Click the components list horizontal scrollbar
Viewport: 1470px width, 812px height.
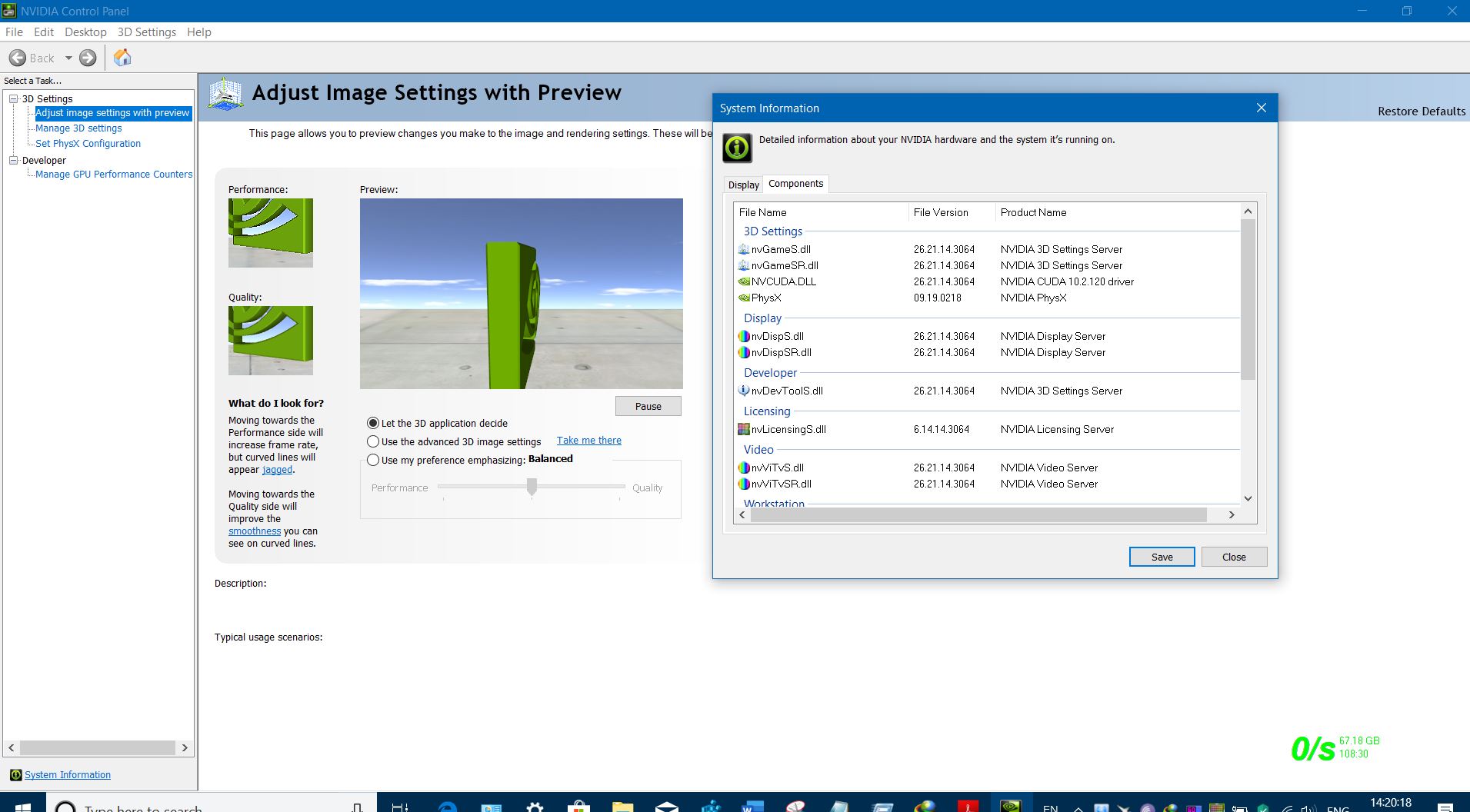(978, 515)
